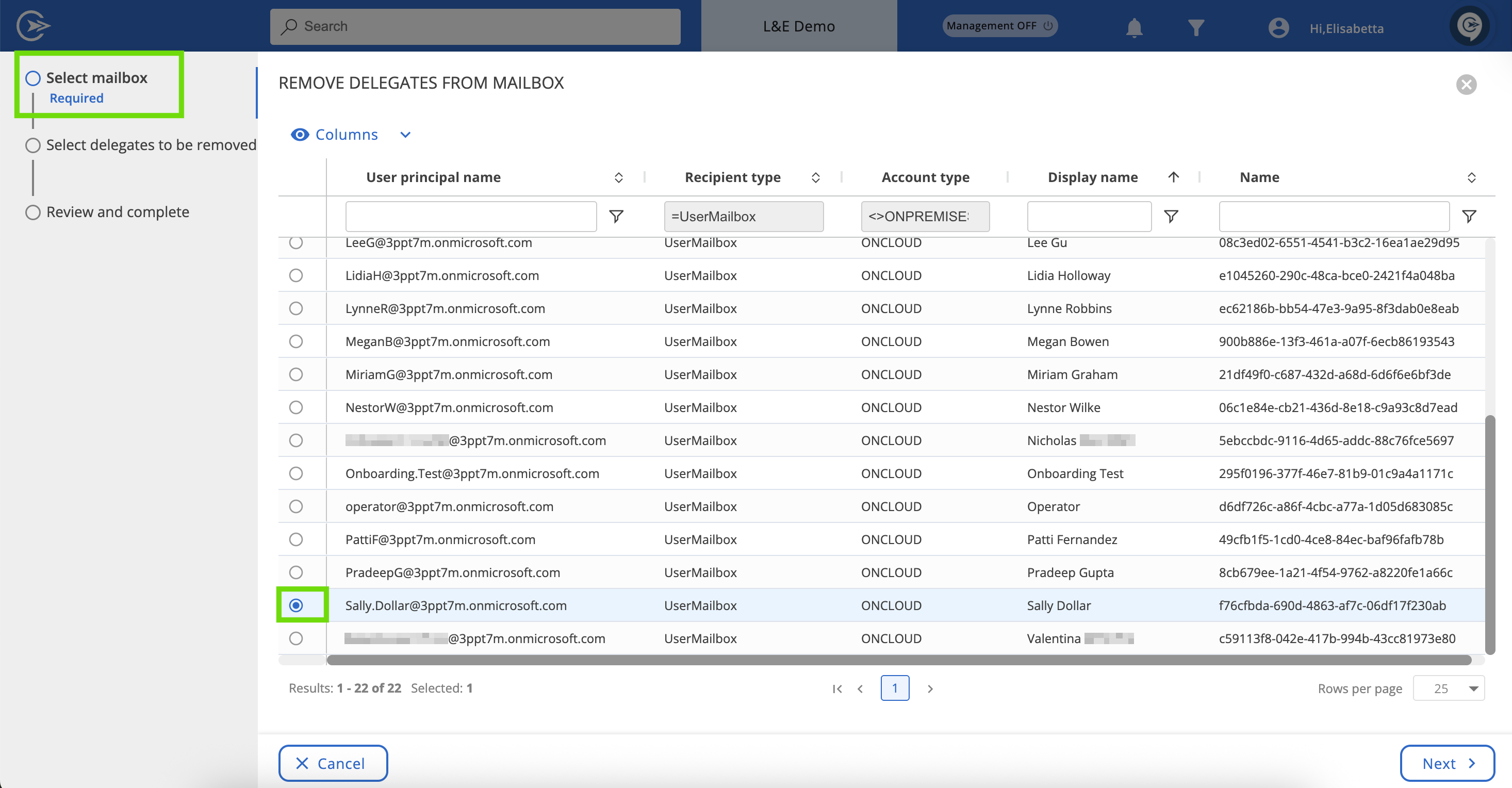Sort by Name column arrows

tap(1471, 177)
